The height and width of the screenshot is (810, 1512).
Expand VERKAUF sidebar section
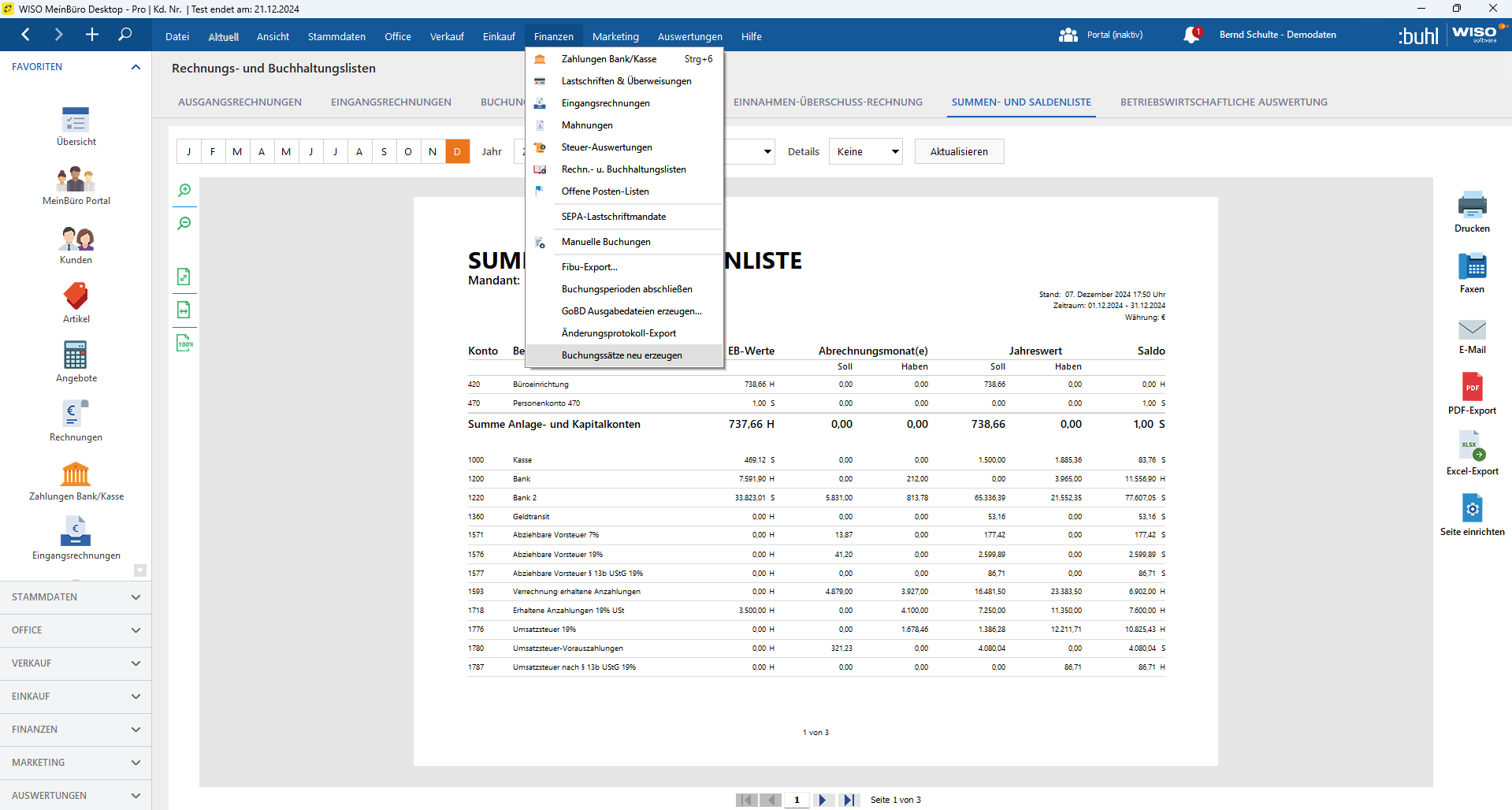coord(76,663)
